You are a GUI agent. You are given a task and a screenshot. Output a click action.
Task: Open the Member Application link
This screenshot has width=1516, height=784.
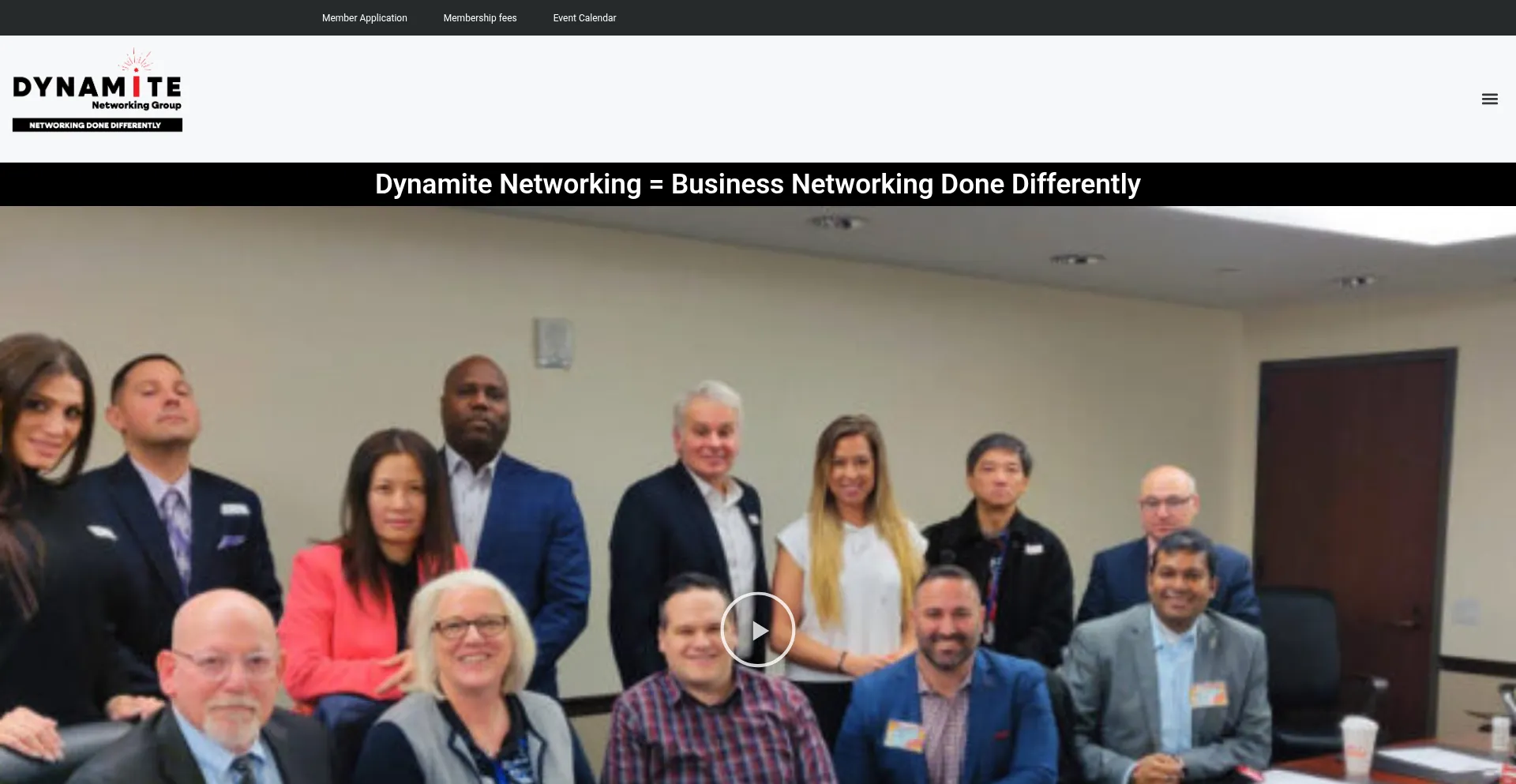pos(364,17)
